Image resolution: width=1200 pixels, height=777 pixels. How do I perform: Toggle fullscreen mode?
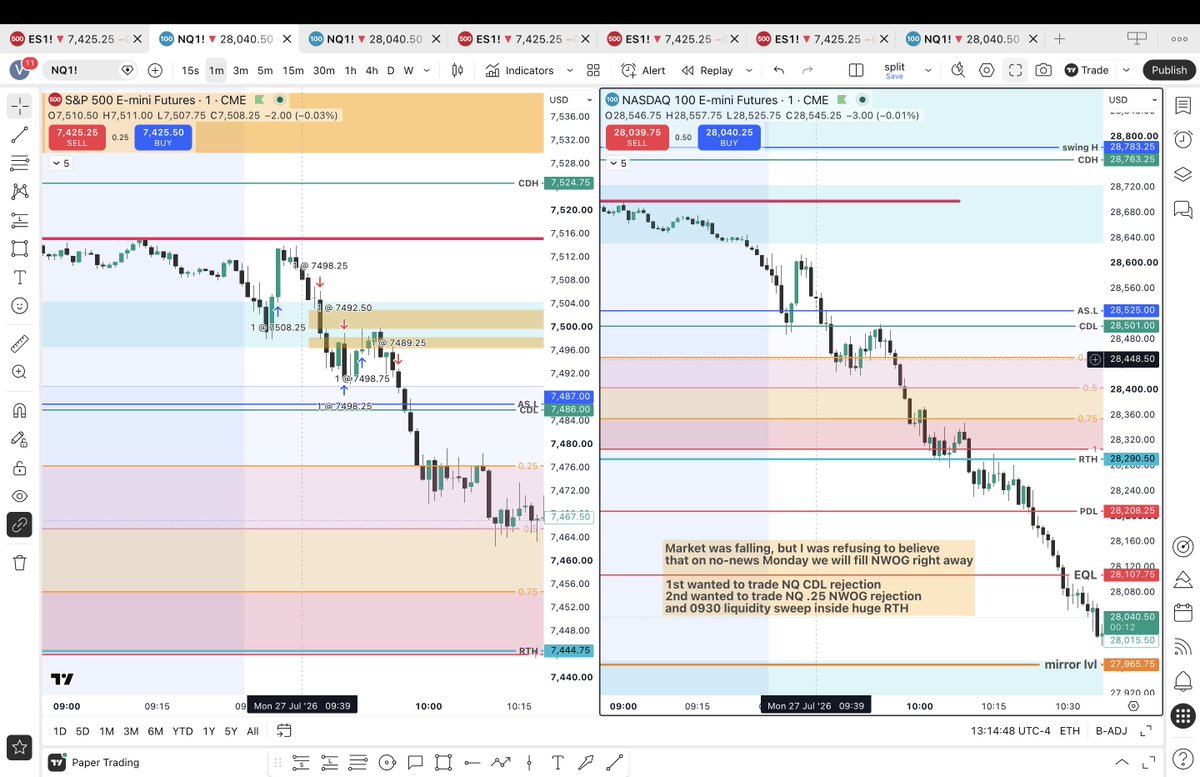(x=1015, y=70)
